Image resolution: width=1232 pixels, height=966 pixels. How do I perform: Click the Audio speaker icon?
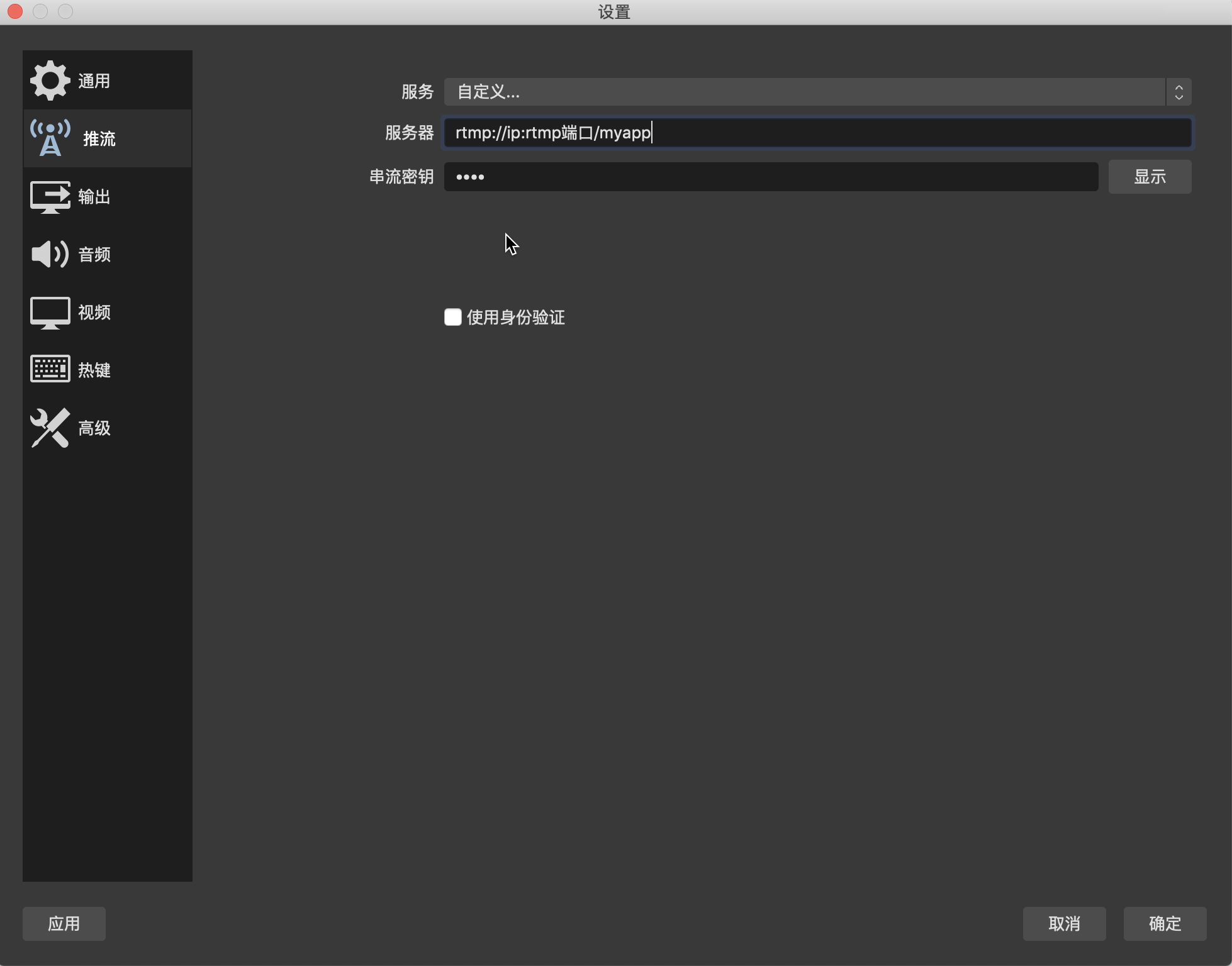coord(50,255)
